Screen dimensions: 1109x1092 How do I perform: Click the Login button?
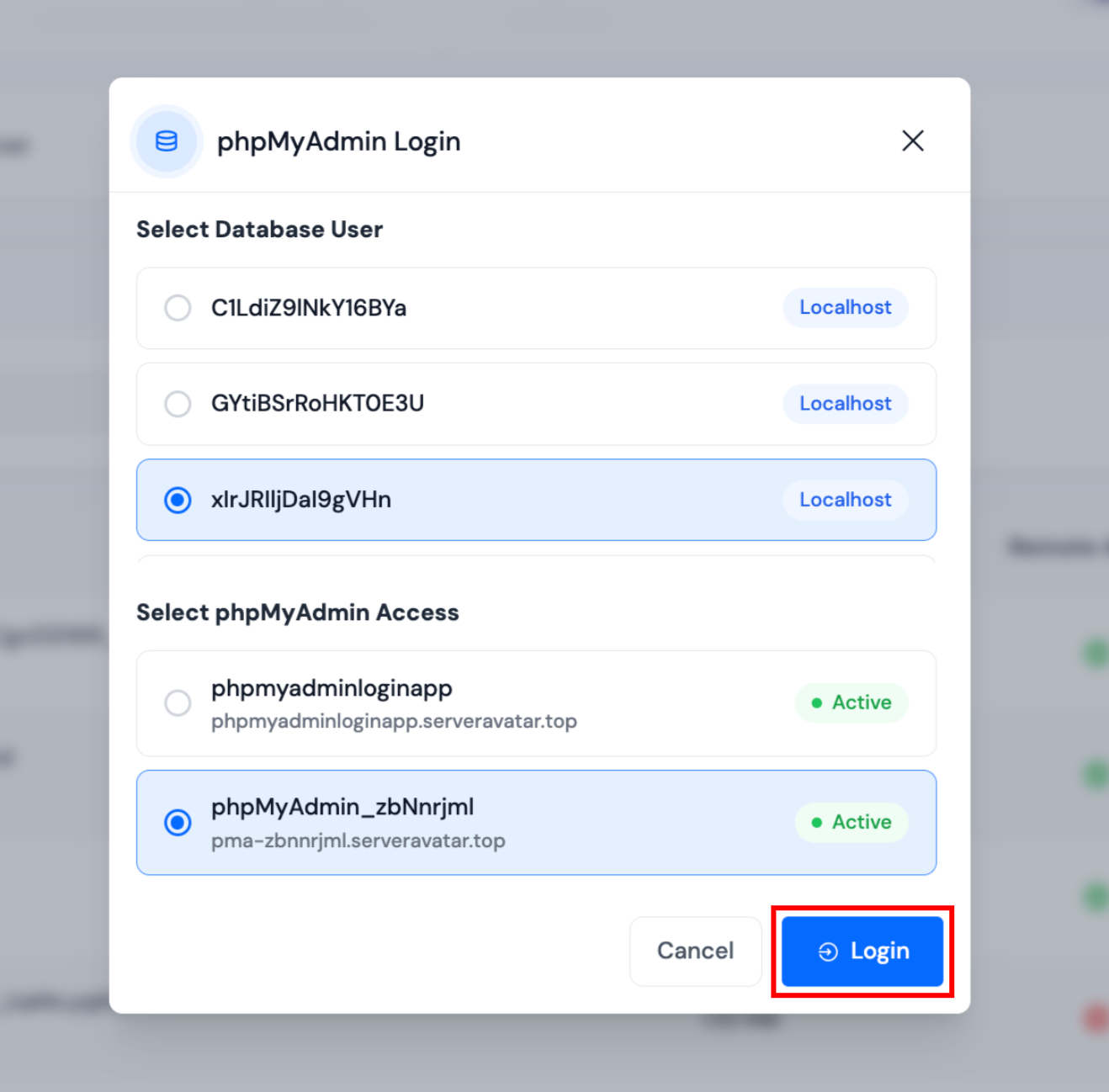862,951
